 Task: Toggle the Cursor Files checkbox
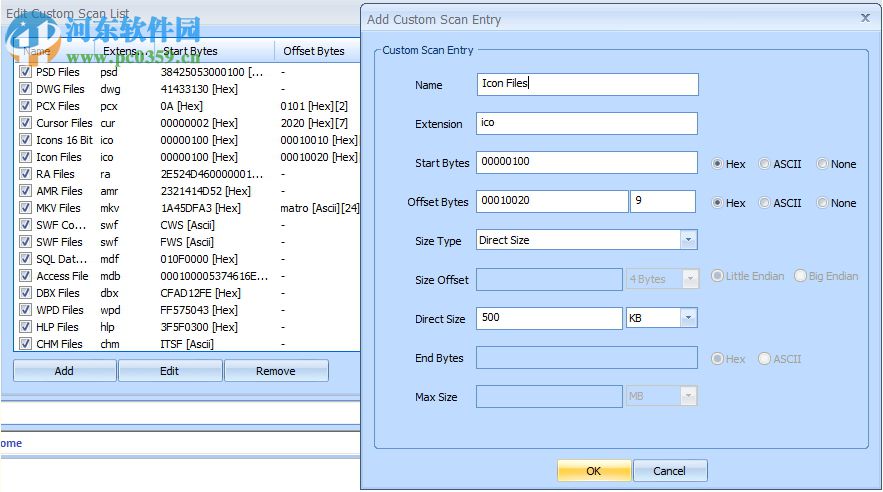click(x=25, y=122)
